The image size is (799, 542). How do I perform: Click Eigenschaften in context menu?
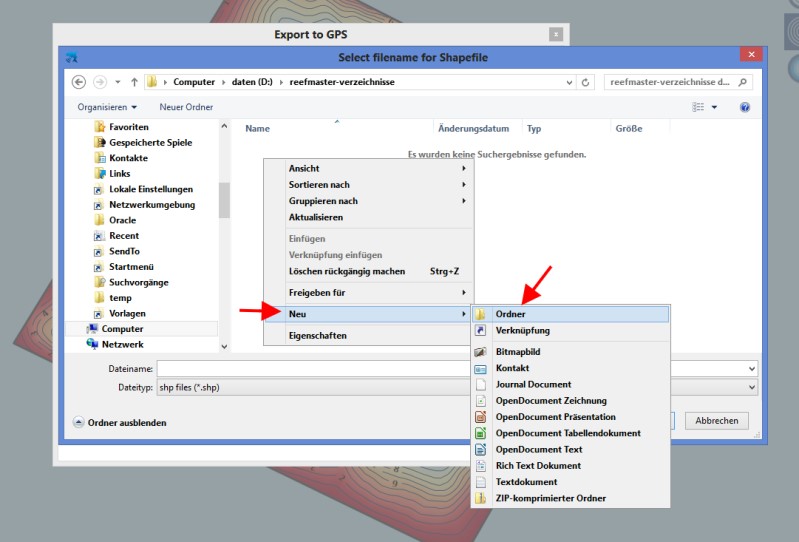pos(317,335)
